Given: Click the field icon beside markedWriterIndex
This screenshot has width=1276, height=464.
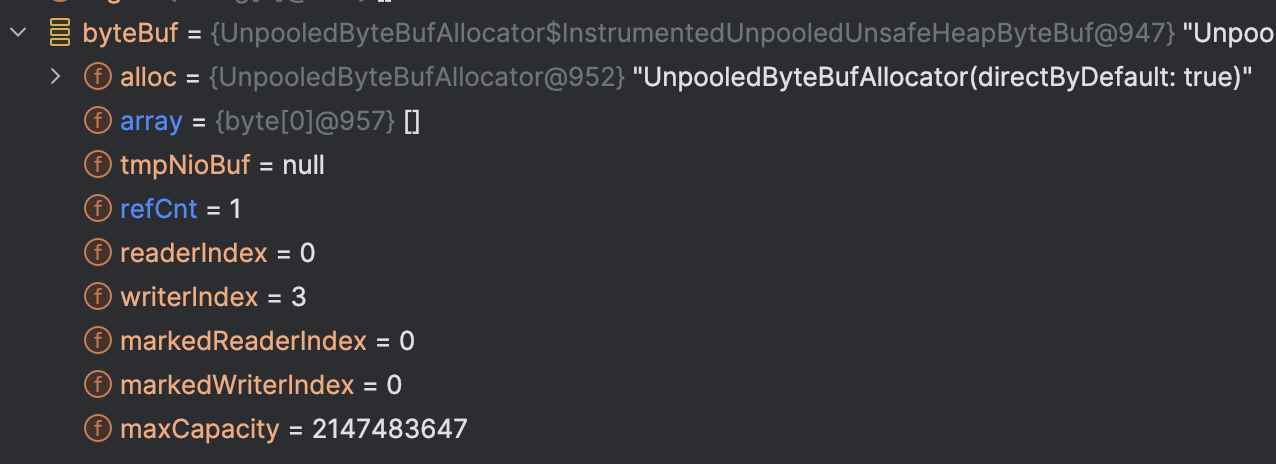Looking at the screenshot, I should (x=98, y=385).
